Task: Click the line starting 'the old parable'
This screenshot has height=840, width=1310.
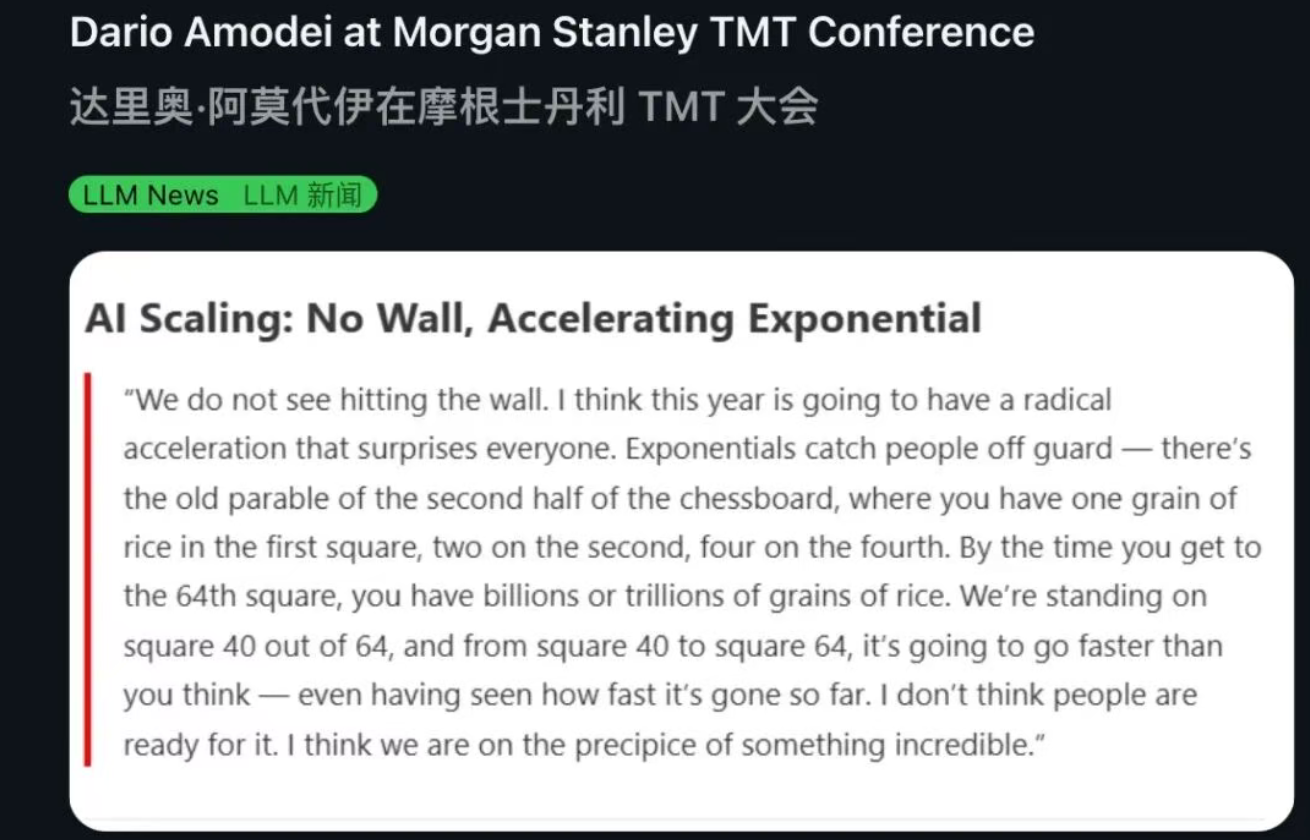Action: (x=680, y=498)
